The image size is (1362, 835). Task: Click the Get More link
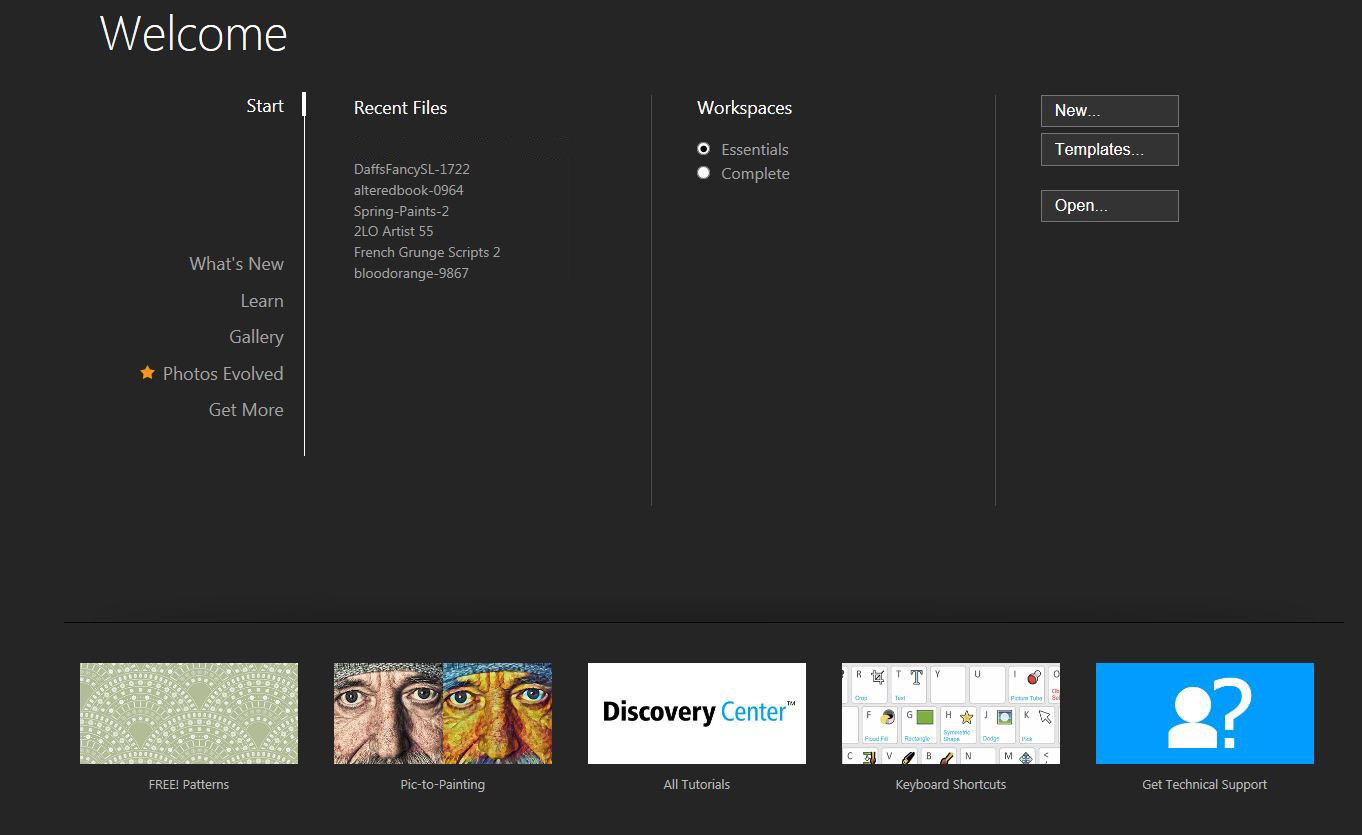[245, 409]
